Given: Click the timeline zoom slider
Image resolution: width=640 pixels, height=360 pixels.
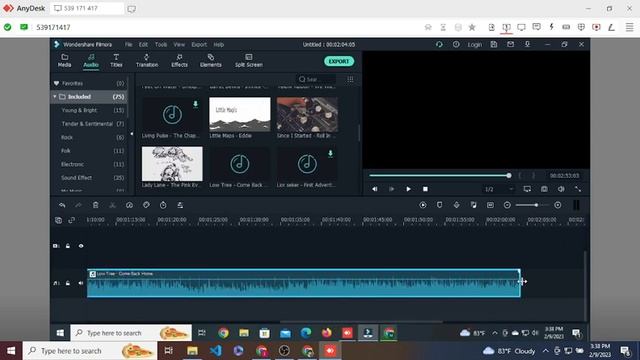Looking at the screenshot, I should tap(532, 205).
